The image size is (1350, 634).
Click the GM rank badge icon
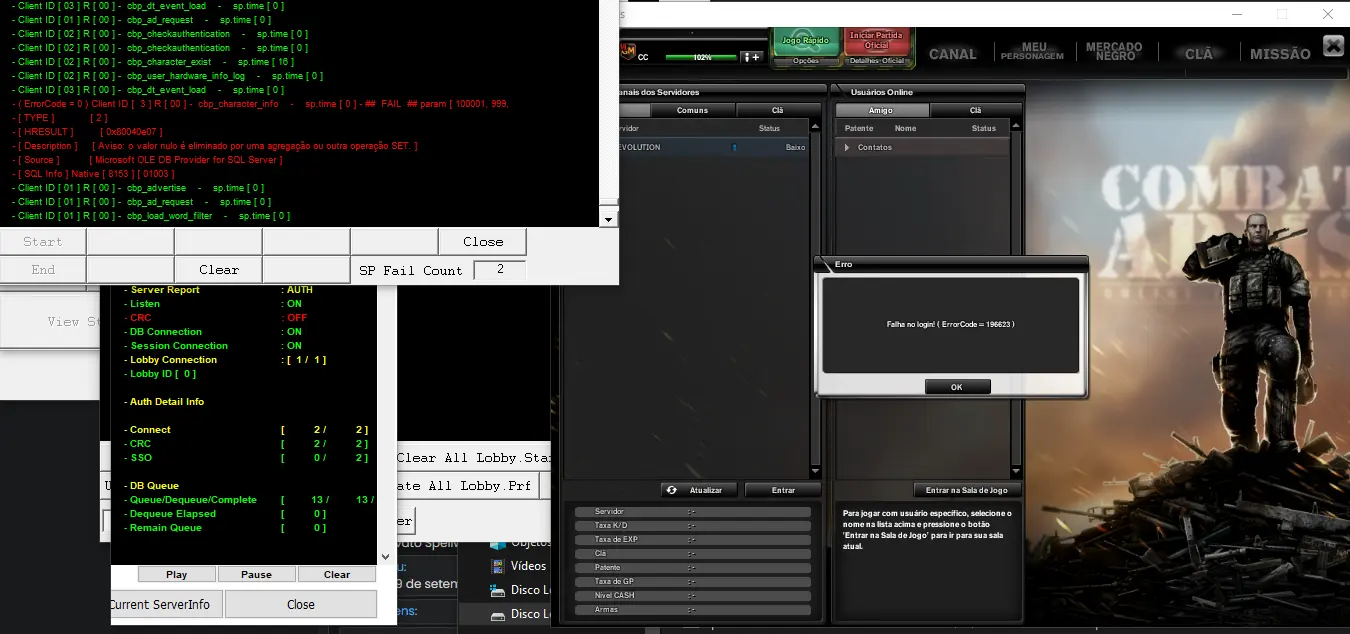(x=628, y=51)
